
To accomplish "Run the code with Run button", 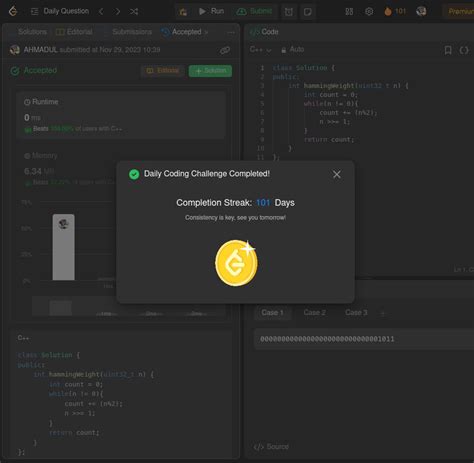I will coord(211,11).
